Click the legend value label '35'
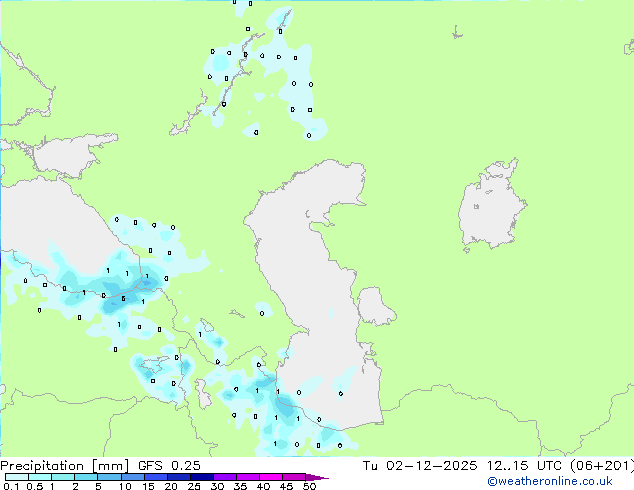634x490 pixels. [x=240, y=486]
